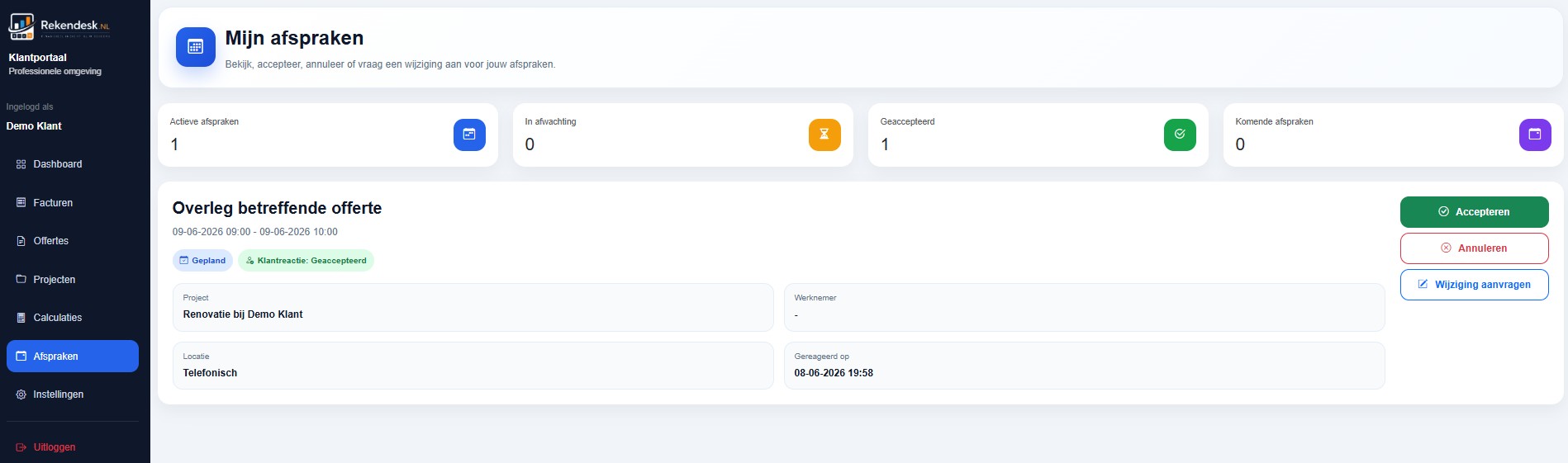Click the appointment date '09-06-2026 09:00 - 09-06-2026 10:00'

click(254, 232)
